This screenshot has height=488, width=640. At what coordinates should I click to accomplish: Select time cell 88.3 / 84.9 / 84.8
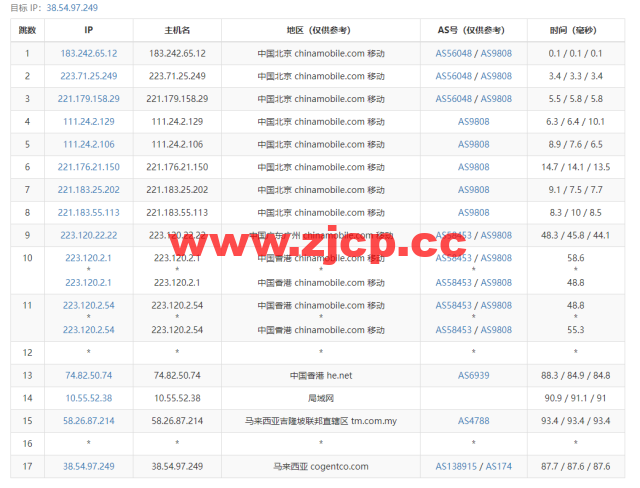(576, 375)
